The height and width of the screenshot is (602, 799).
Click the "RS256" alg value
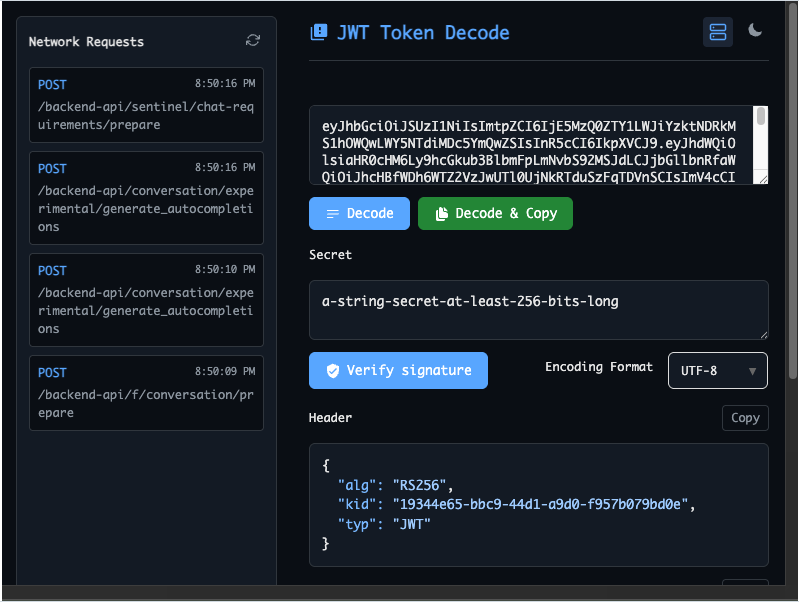click(x=419, y=485)
